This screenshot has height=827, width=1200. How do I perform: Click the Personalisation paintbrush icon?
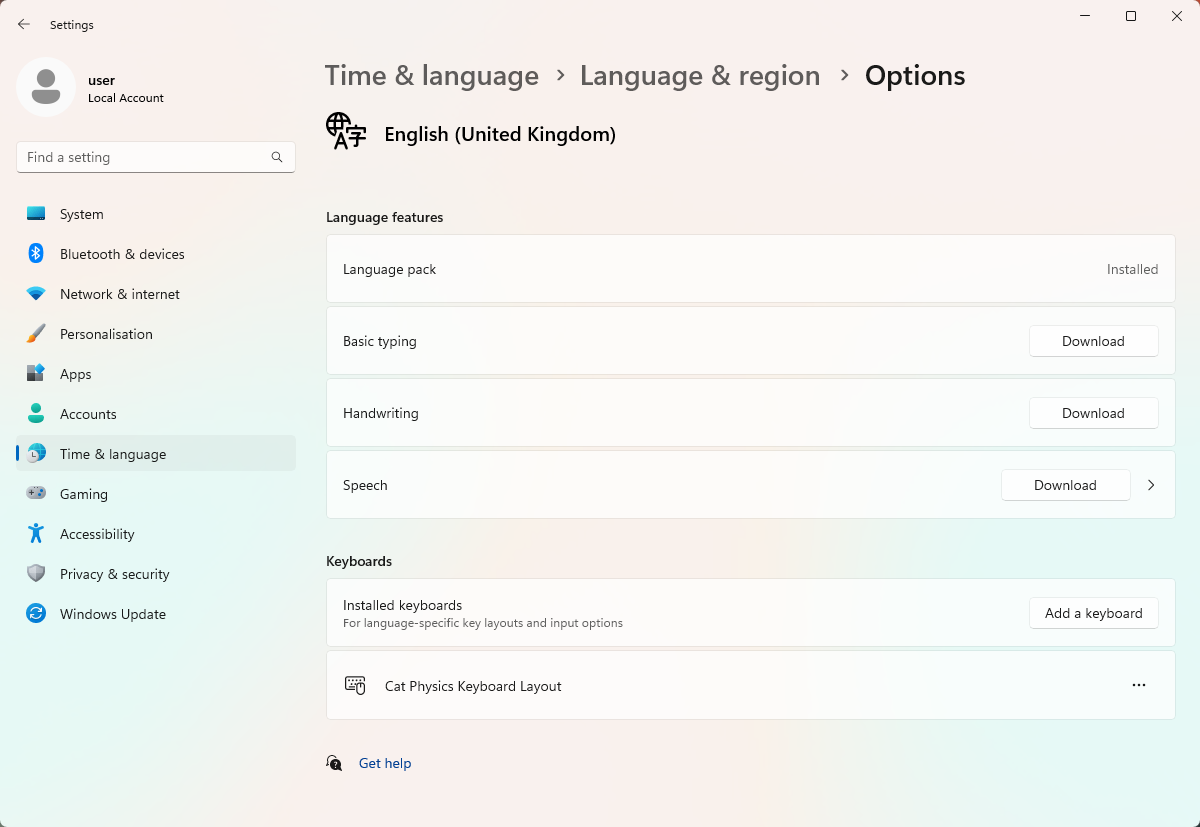point(36,334)
